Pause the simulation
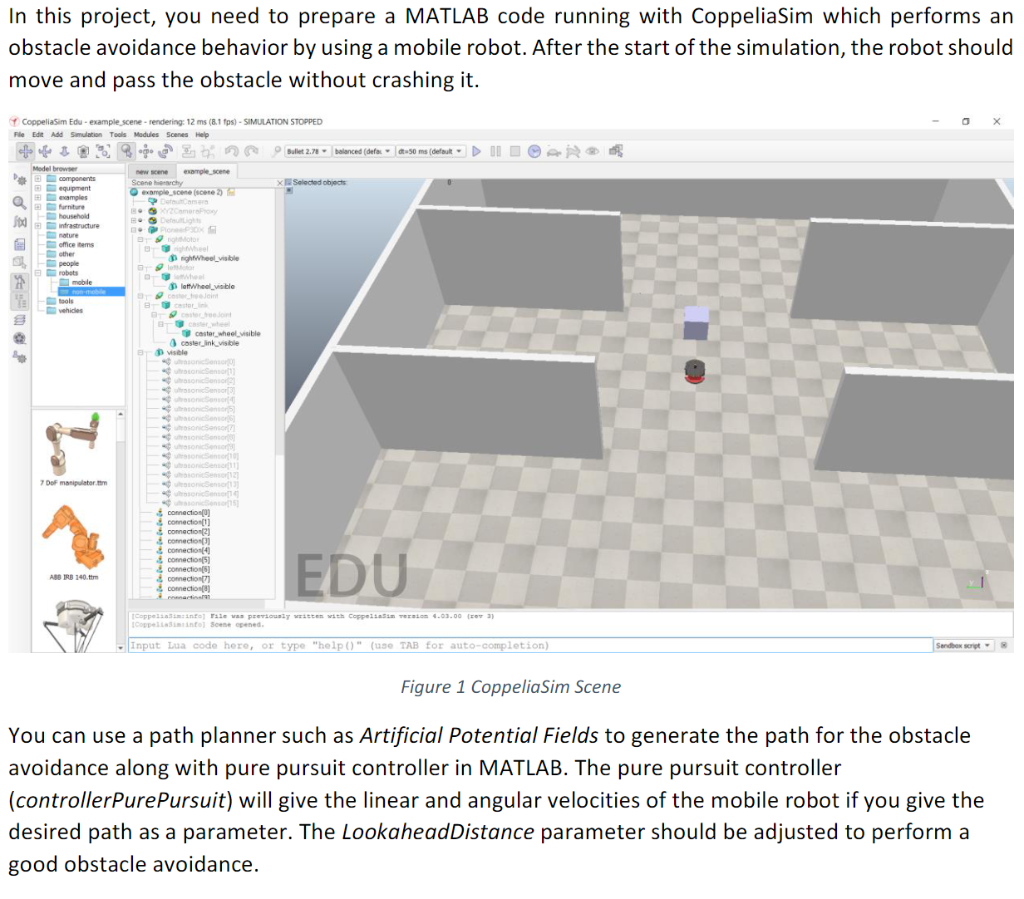Image resolution: width=1024 pixels, height=899 pixels. (495, 151)
